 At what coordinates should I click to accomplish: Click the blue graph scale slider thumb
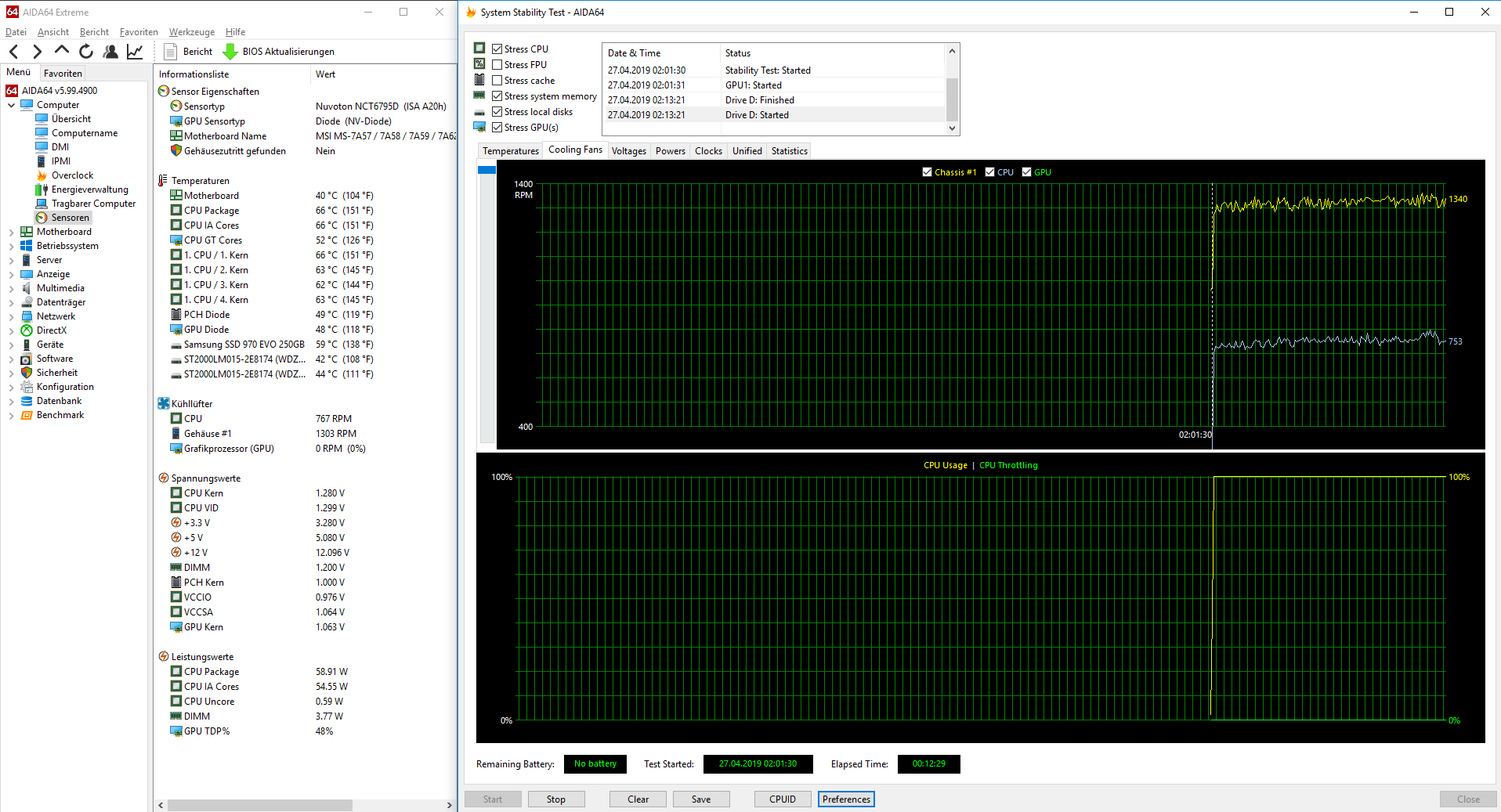coord(486,170)
